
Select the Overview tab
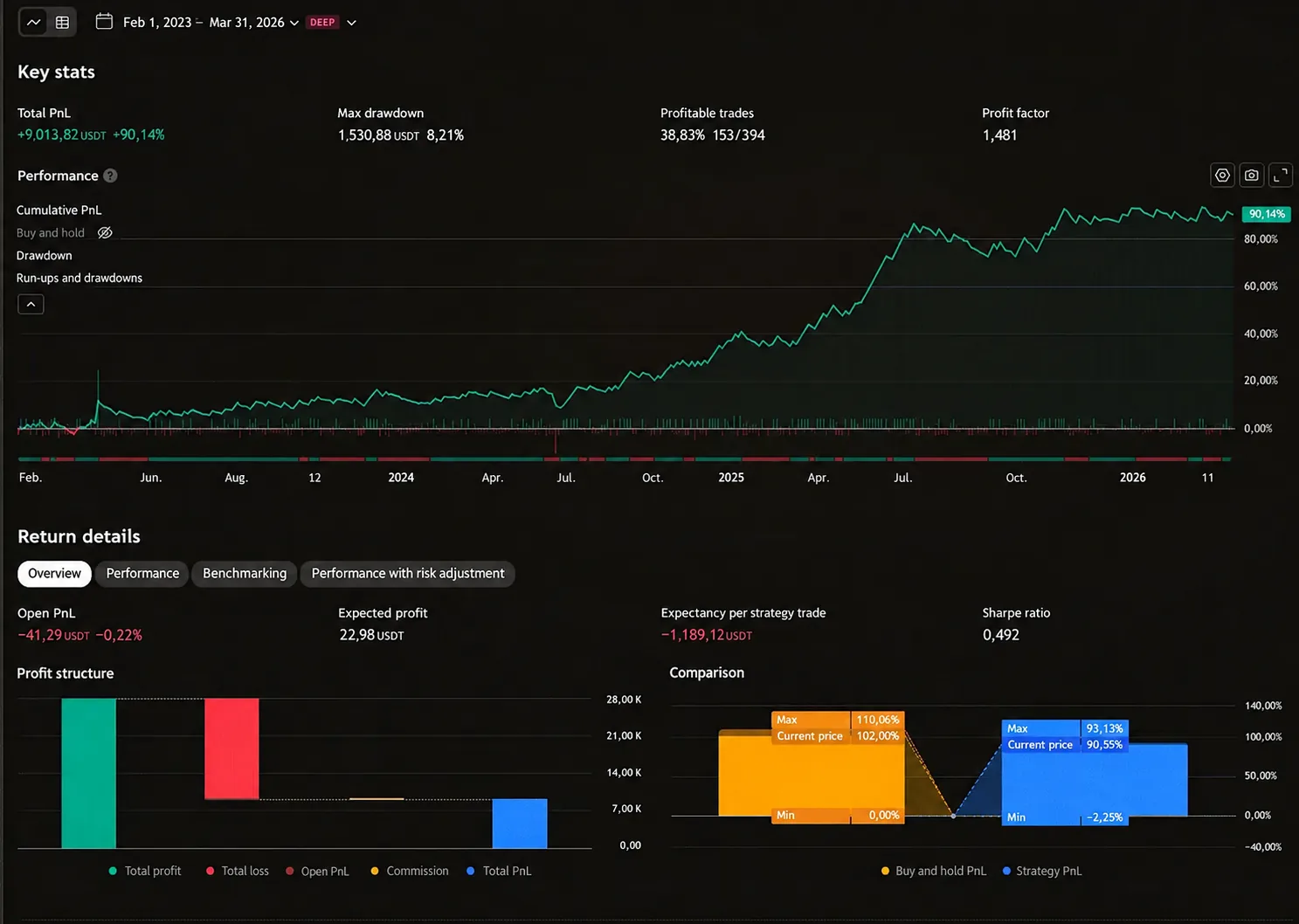pos(54,574)
